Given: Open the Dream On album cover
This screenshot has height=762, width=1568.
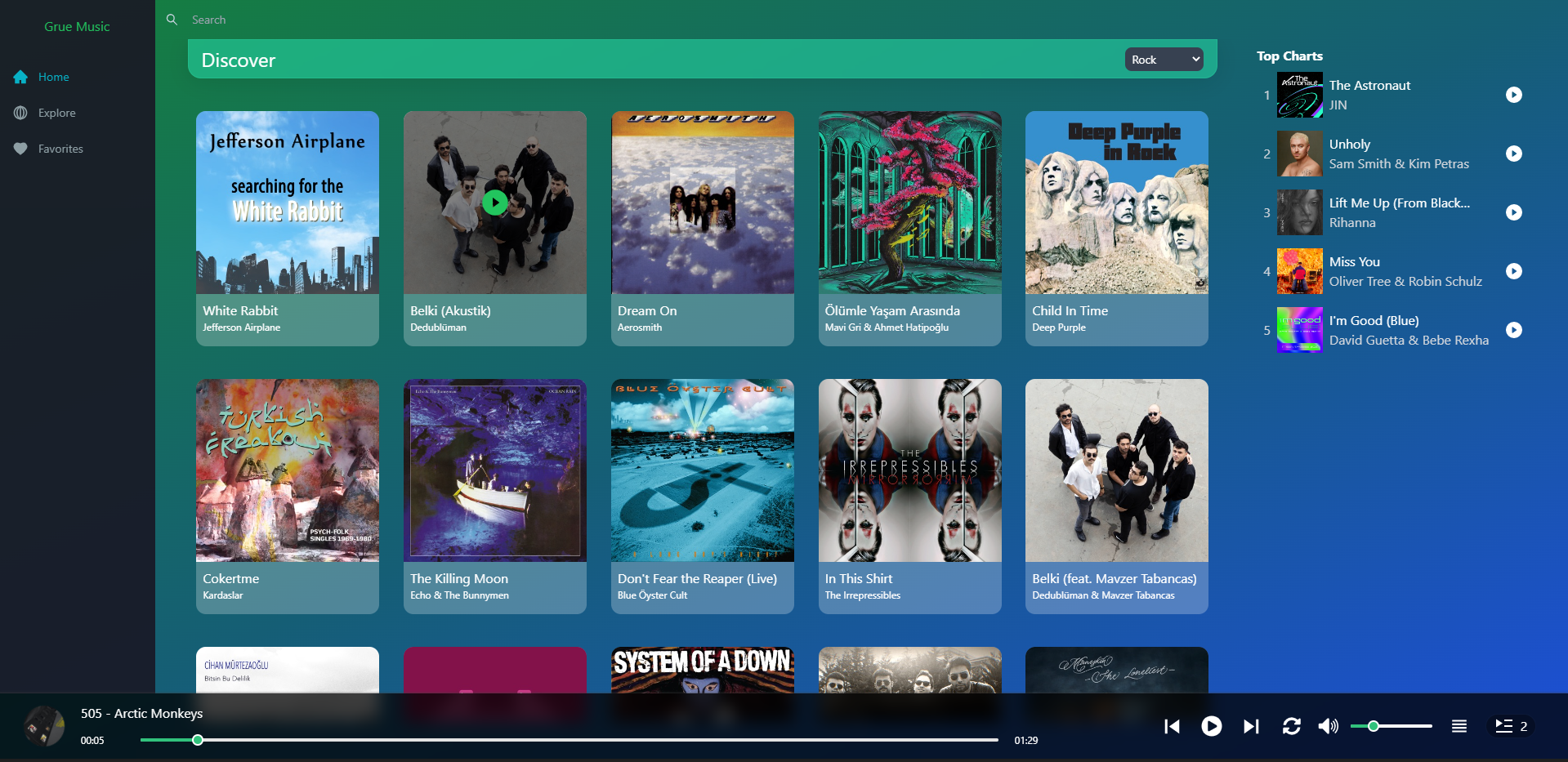Looking at the screenshot, I should [703, 203].
